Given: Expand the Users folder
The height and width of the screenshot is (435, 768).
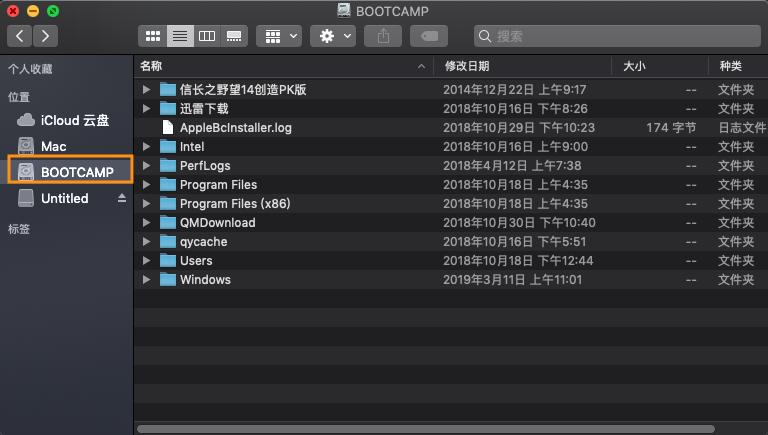Looking at the screenshot, I should coord(146,260).
